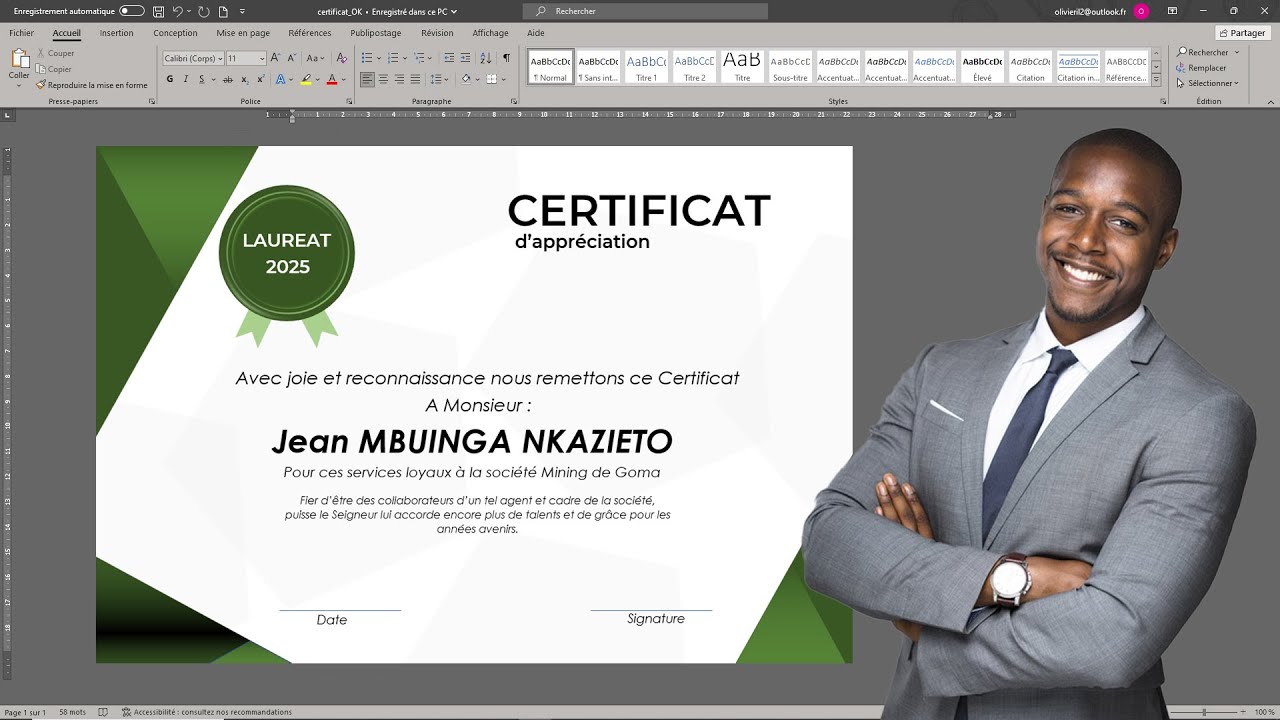Apply the Citation style

click(x=1030, y=67)
